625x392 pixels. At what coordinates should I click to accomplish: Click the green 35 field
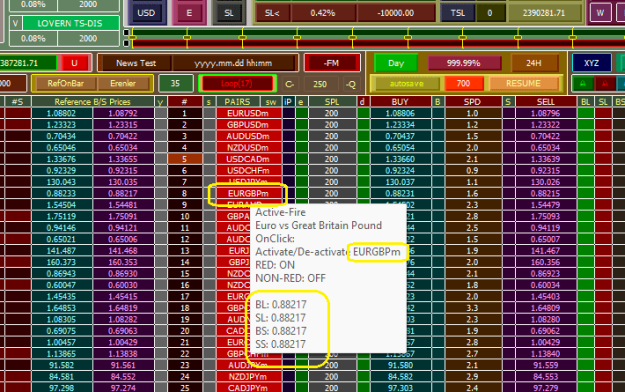(175, 83)
